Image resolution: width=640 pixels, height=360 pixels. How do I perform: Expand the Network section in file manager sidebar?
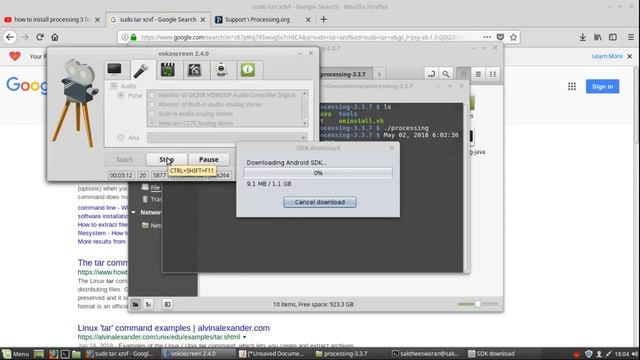[x=133, y=212]
